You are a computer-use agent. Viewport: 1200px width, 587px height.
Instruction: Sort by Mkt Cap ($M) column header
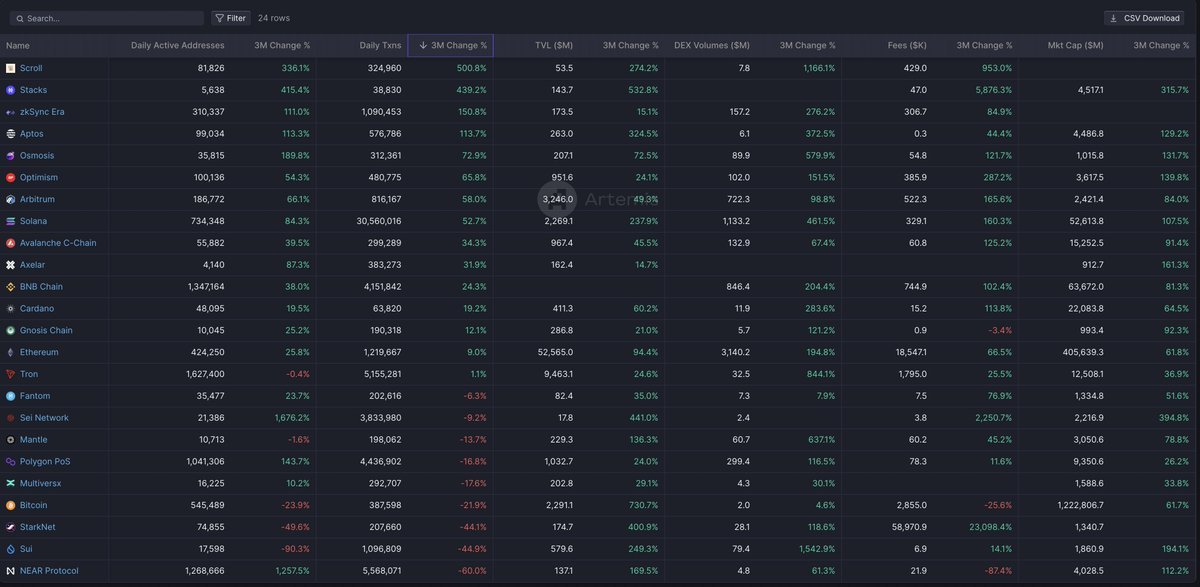coord(1076,45)
